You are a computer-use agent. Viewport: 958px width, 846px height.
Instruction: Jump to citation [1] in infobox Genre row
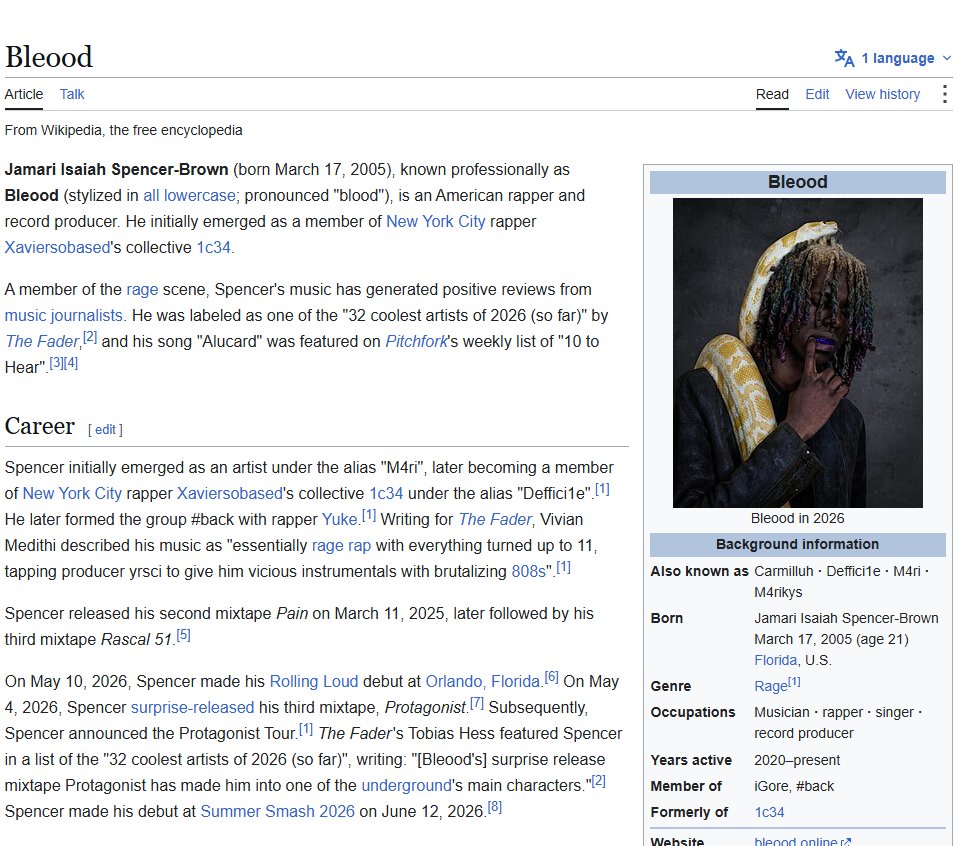point(794,682)
